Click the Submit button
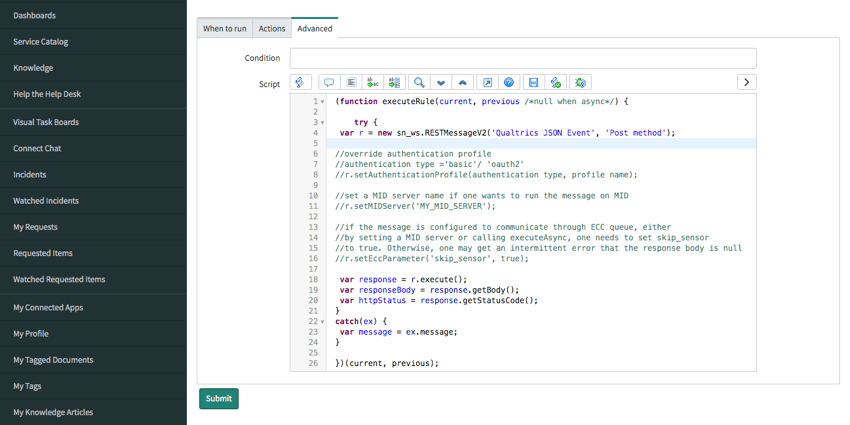 (218, 398)
